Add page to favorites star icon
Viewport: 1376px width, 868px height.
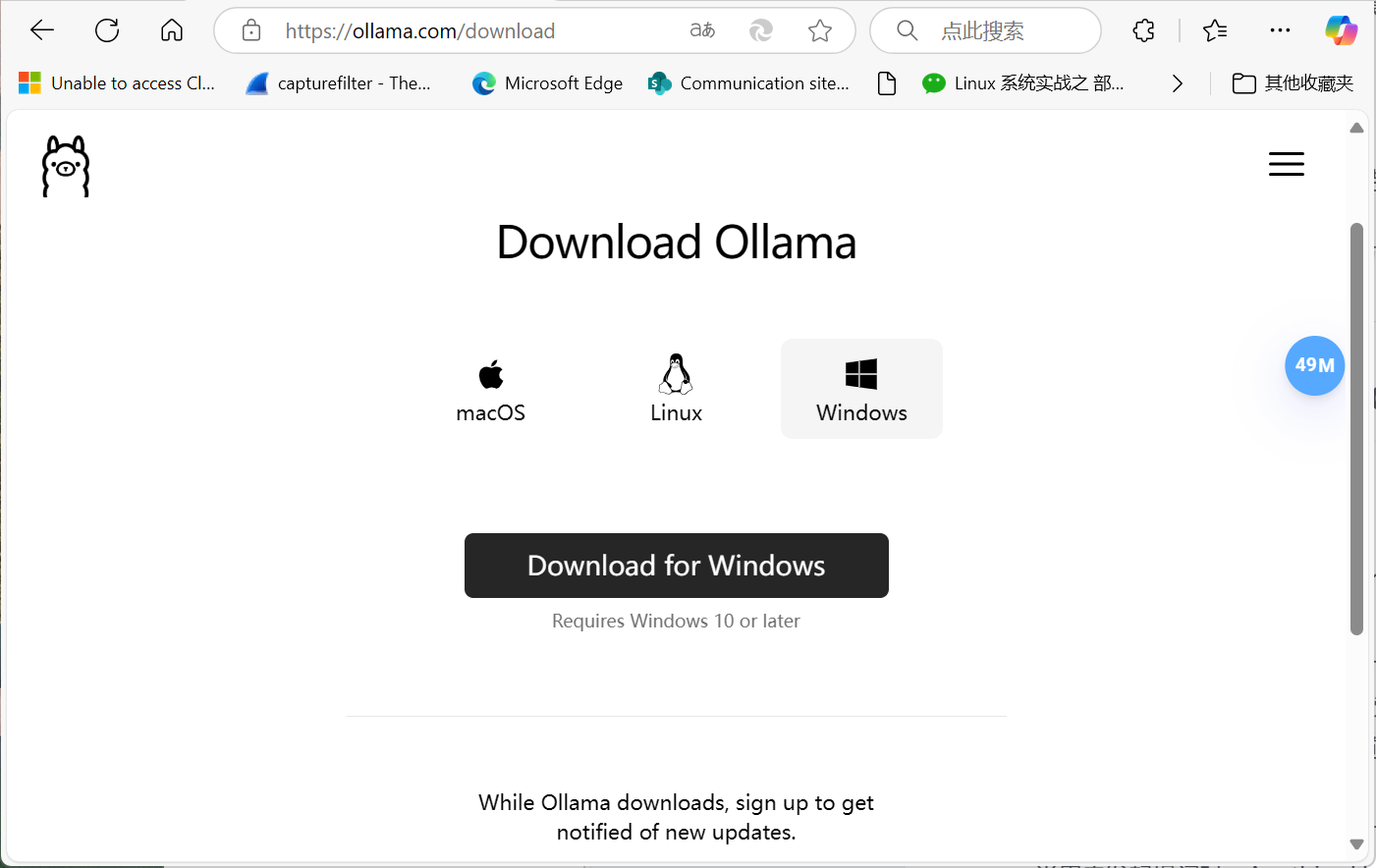(820, 30)
